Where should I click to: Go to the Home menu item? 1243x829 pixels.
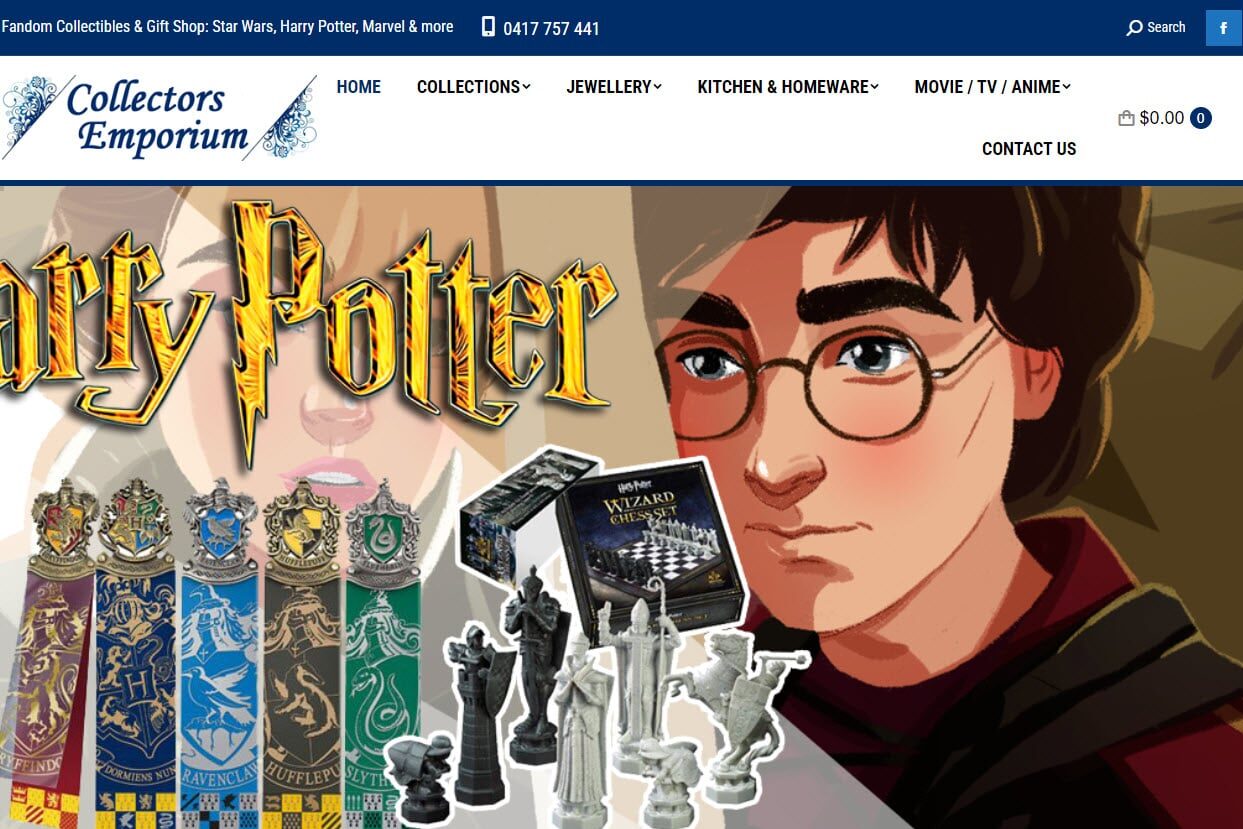pos(359,87)
